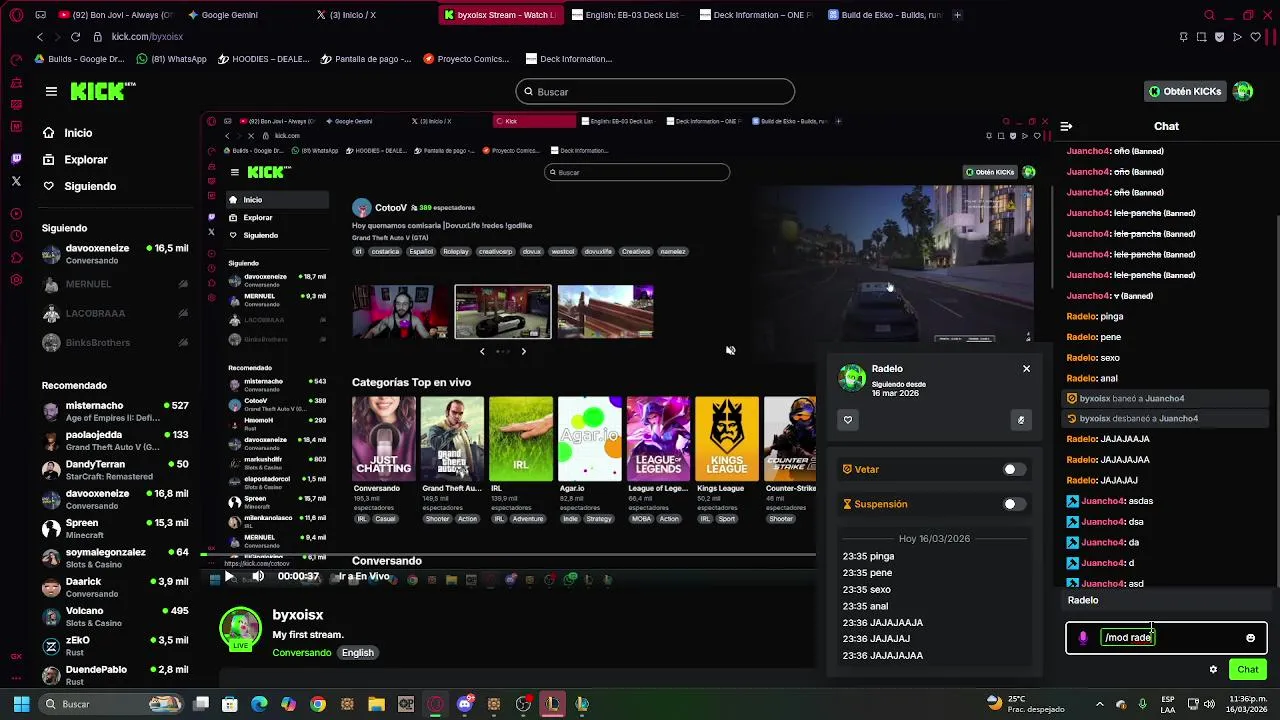Screen dimensions: 1280x720
Task: Open paolaojedda in Recomendado list
Action: tap(115, 441)
